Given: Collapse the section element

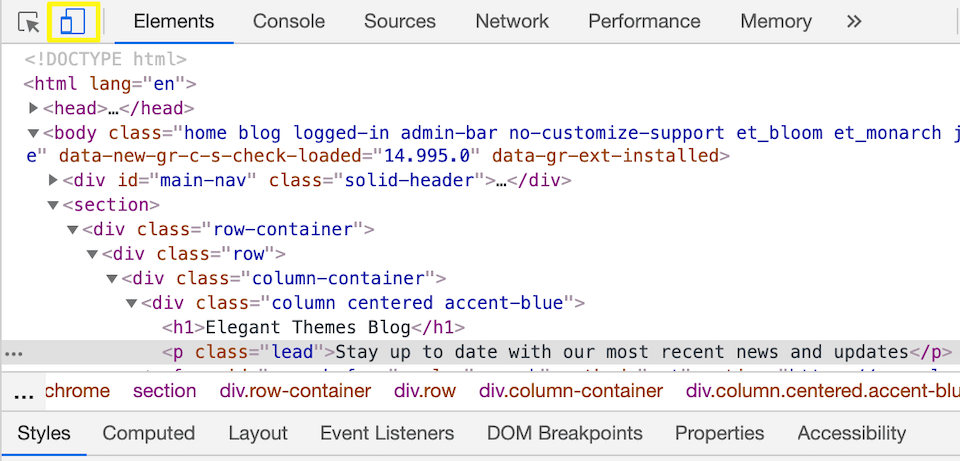Looking at the screenshot, I should [x=53, y=205].
